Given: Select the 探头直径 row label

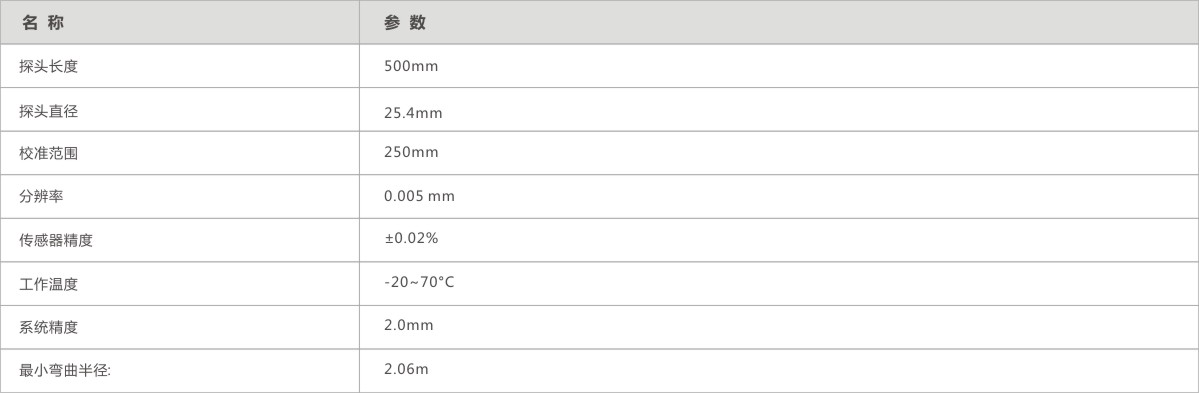Looking at the screenshot, I should (x=48, y=112).
